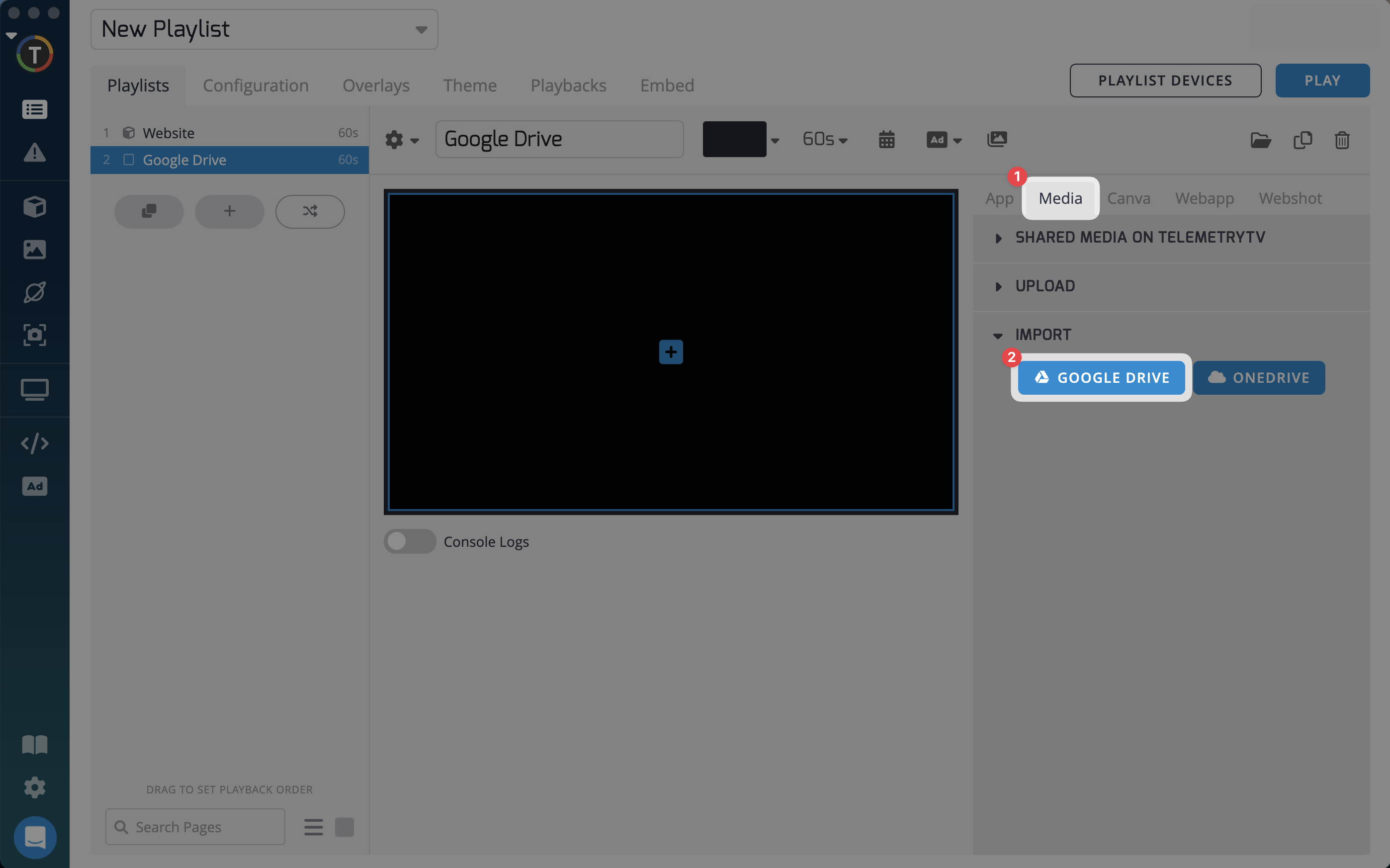Switch to grid view of pages
Image resolution: width=1390 pixels, height=868 pixels.
pos(345,827)
